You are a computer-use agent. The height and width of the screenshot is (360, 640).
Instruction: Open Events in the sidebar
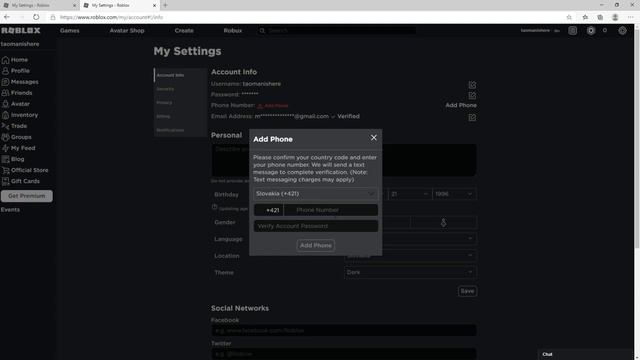point(10,209)
